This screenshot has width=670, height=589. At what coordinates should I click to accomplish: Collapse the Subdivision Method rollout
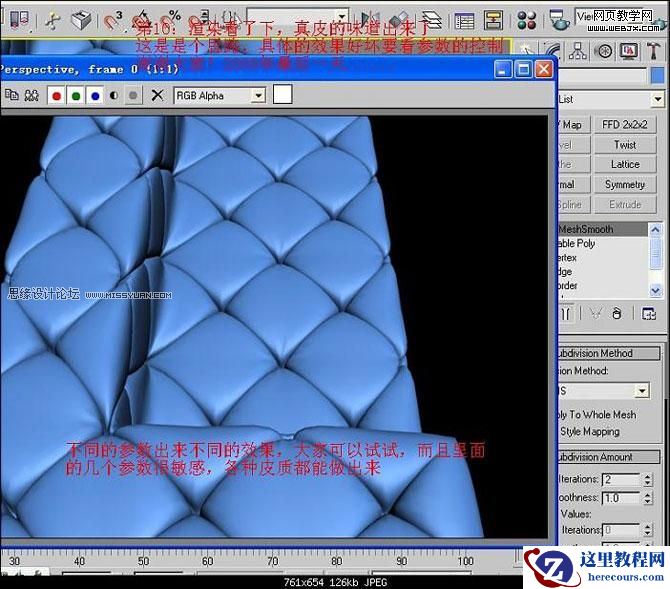(609, 353)
